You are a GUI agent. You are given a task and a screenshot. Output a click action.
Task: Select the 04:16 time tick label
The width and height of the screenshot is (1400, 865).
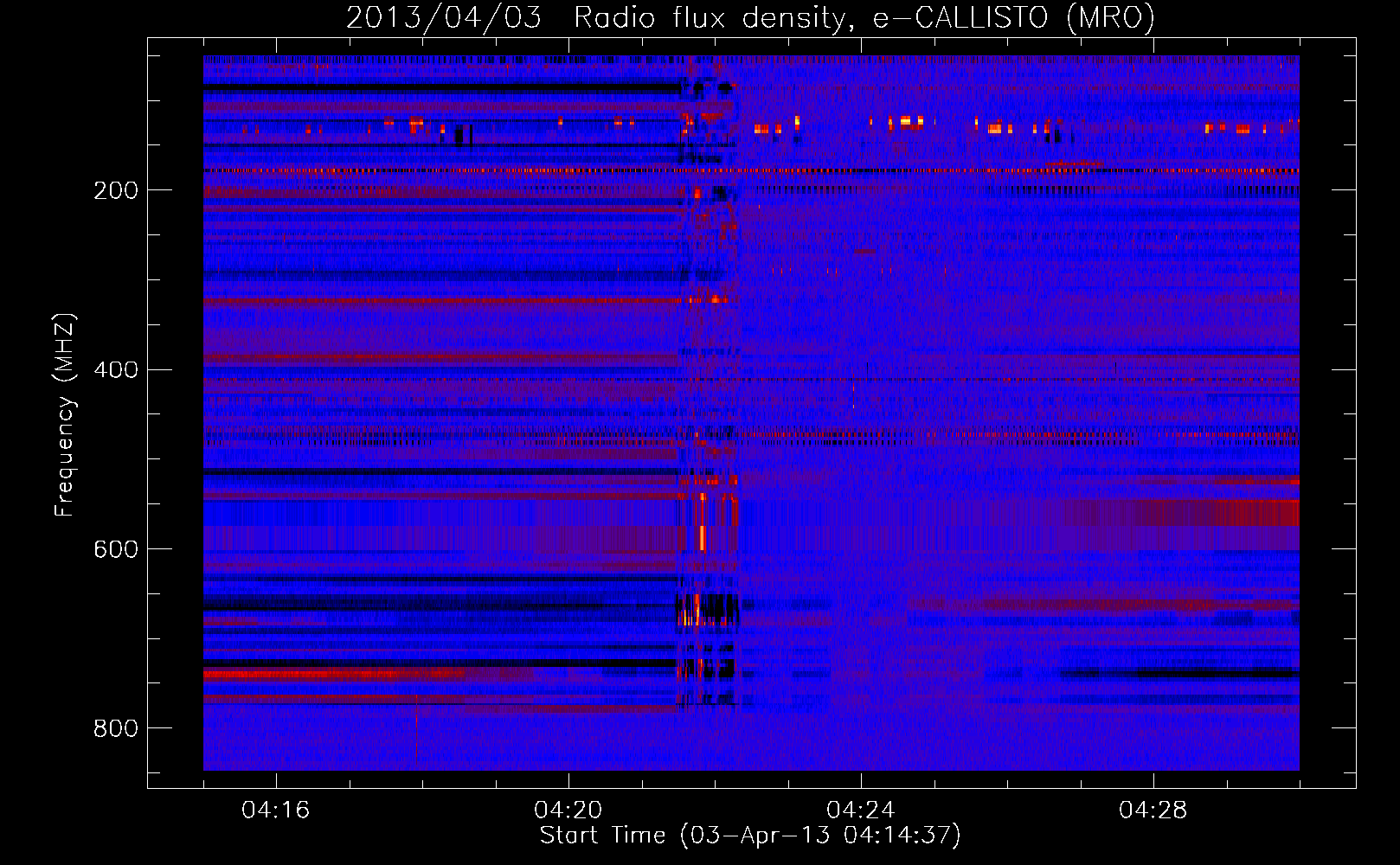(275, 811)
